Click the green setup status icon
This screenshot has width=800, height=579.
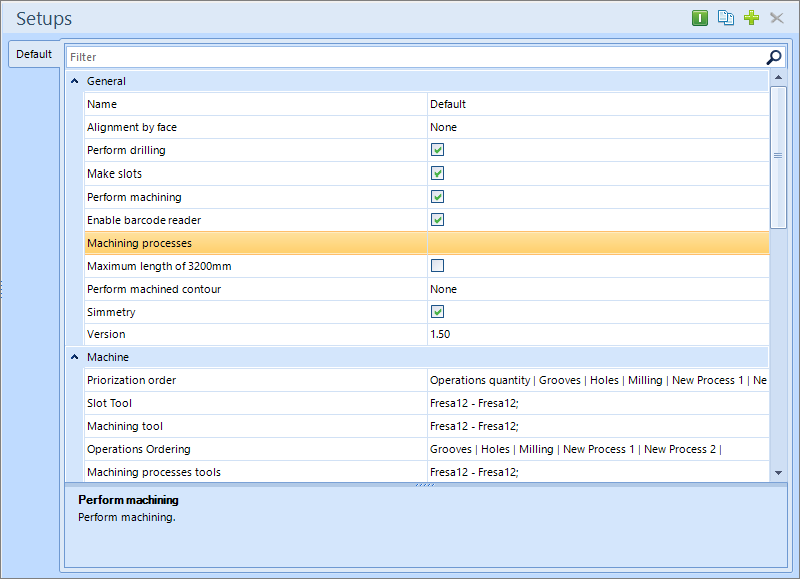(x=699, y=18)
